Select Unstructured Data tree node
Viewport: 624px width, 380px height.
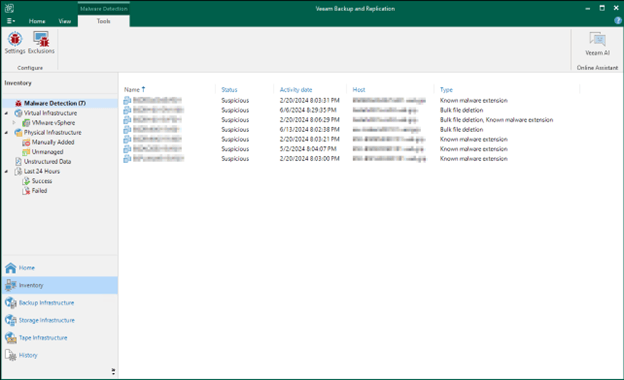pyautogui.click(x=47, y=162)
